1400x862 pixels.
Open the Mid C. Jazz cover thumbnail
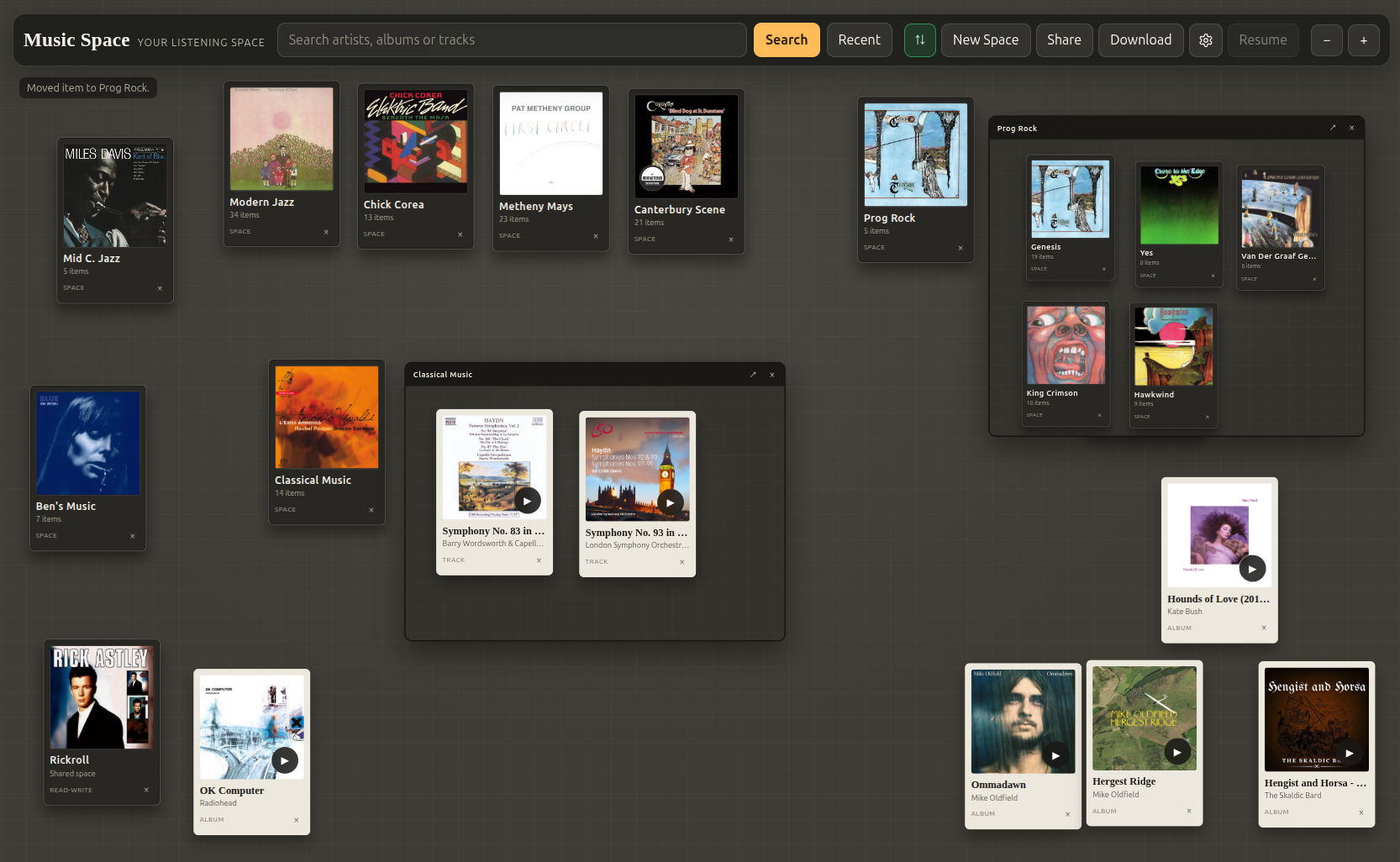click(115, 195)
